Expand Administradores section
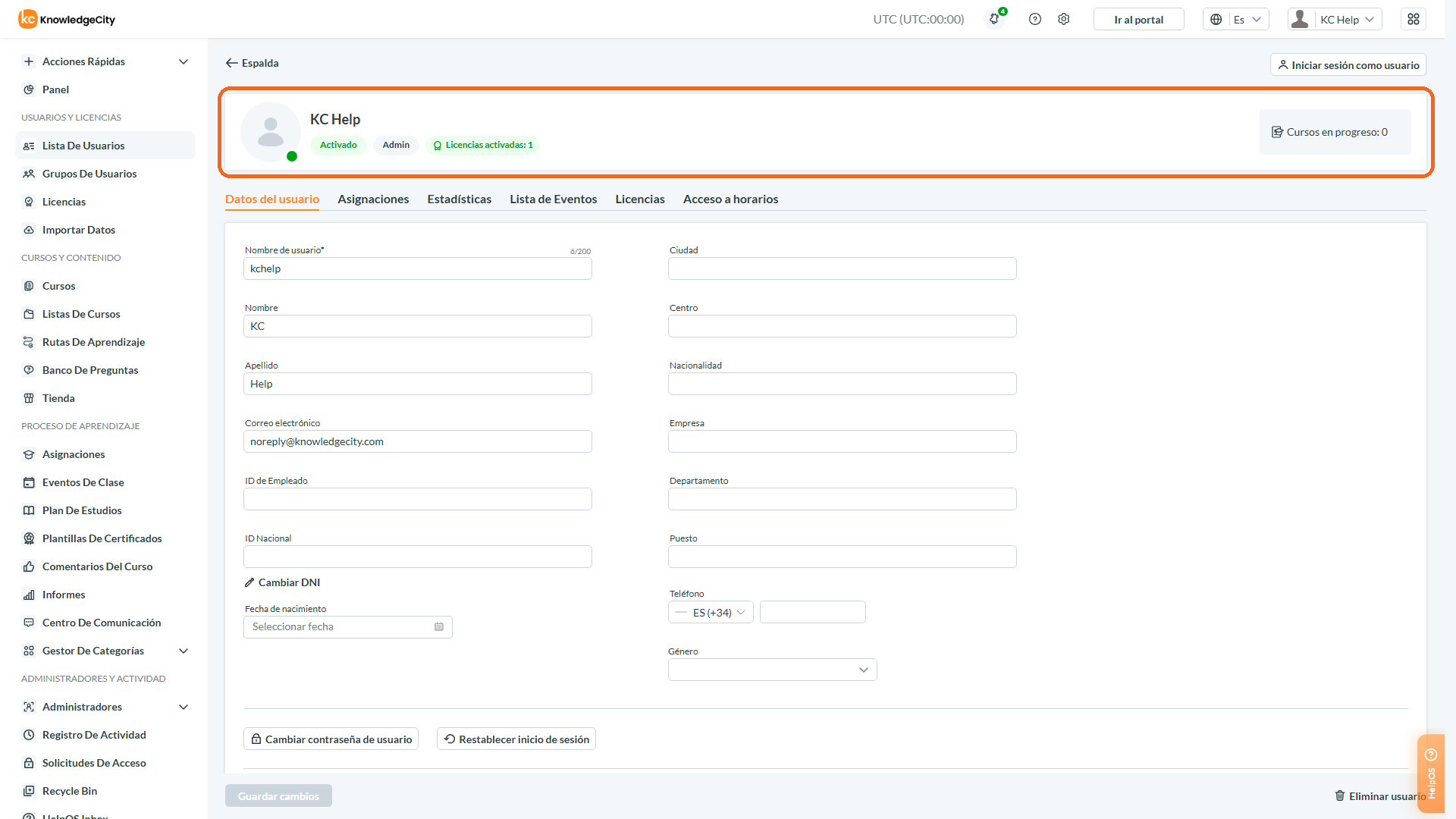This screenshot has width=1456, height=819. [105, 707]
